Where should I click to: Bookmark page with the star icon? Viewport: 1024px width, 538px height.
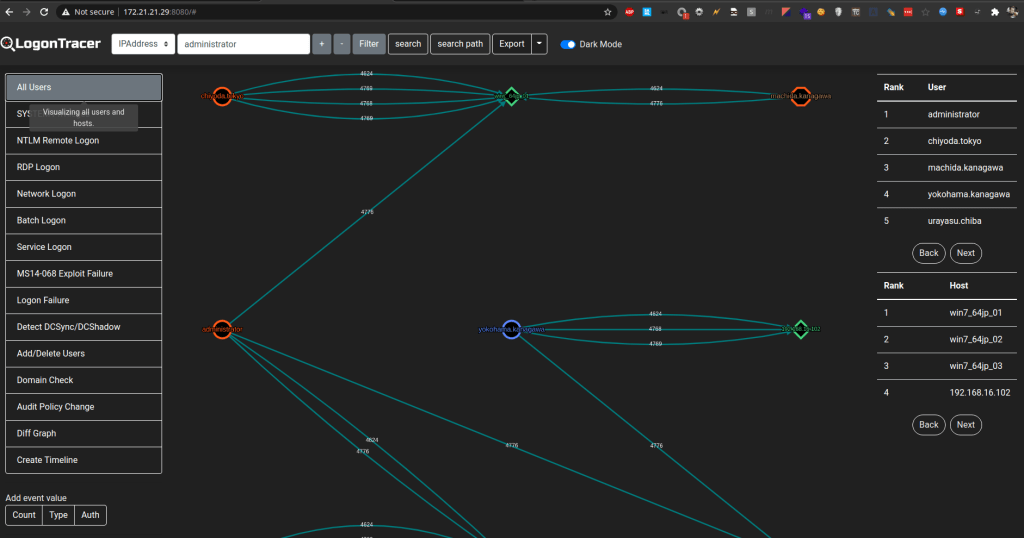tap(608, 12)
